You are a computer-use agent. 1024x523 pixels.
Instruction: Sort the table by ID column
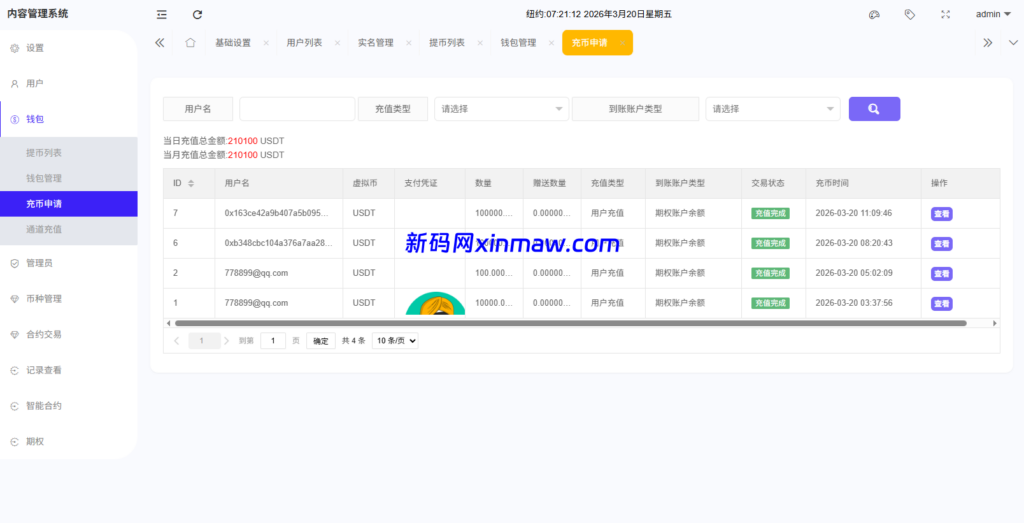click(x=191, y=183)
